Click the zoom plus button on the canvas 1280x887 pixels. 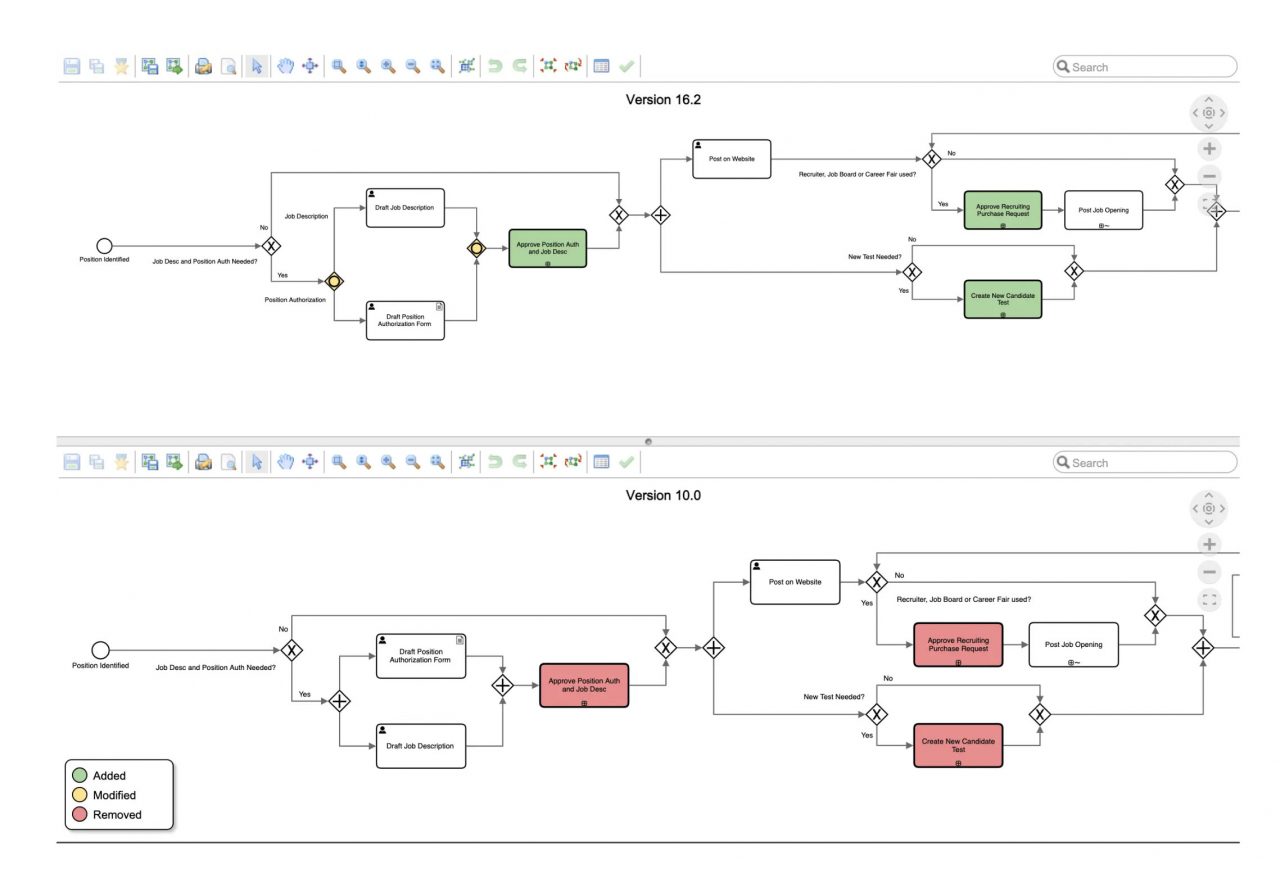(x=1208, y=148)
